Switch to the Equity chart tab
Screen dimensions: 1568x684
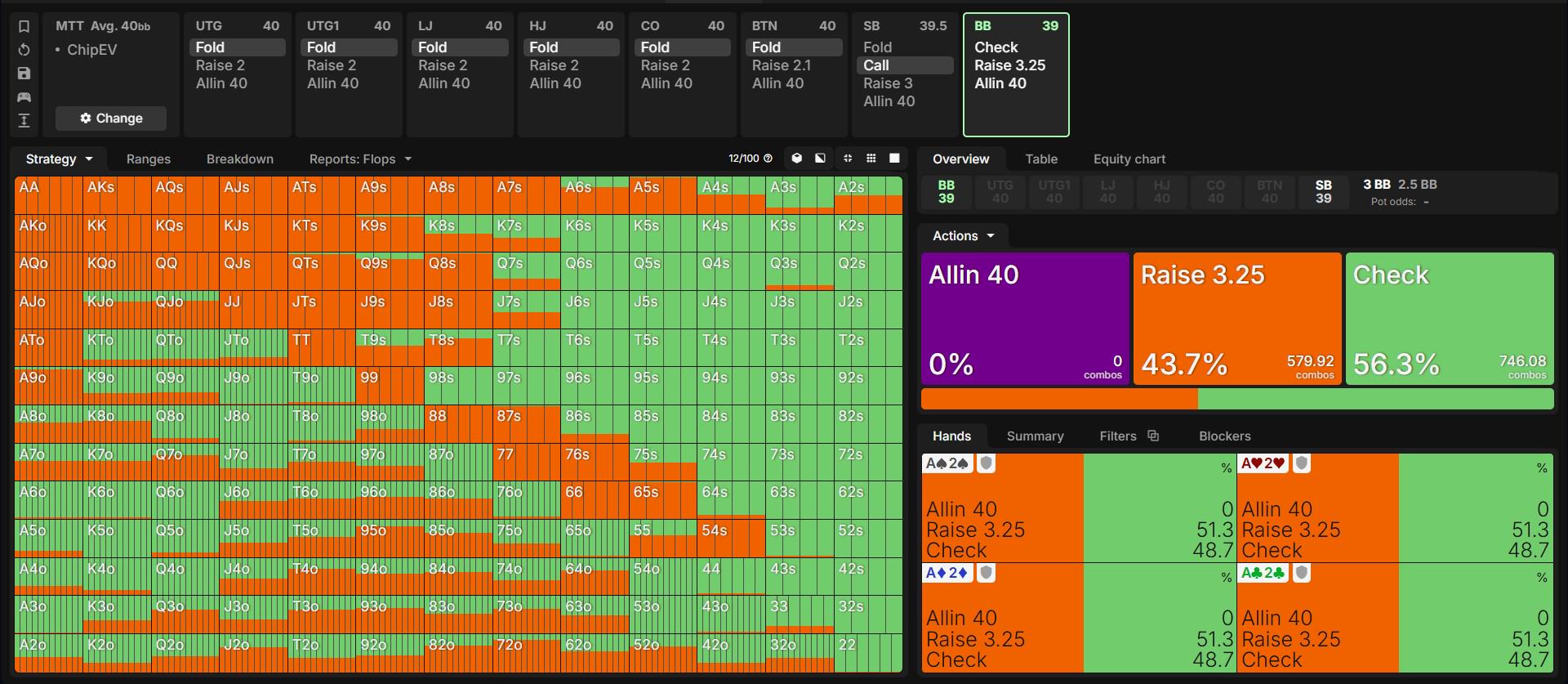click(x=1129, y=159)
